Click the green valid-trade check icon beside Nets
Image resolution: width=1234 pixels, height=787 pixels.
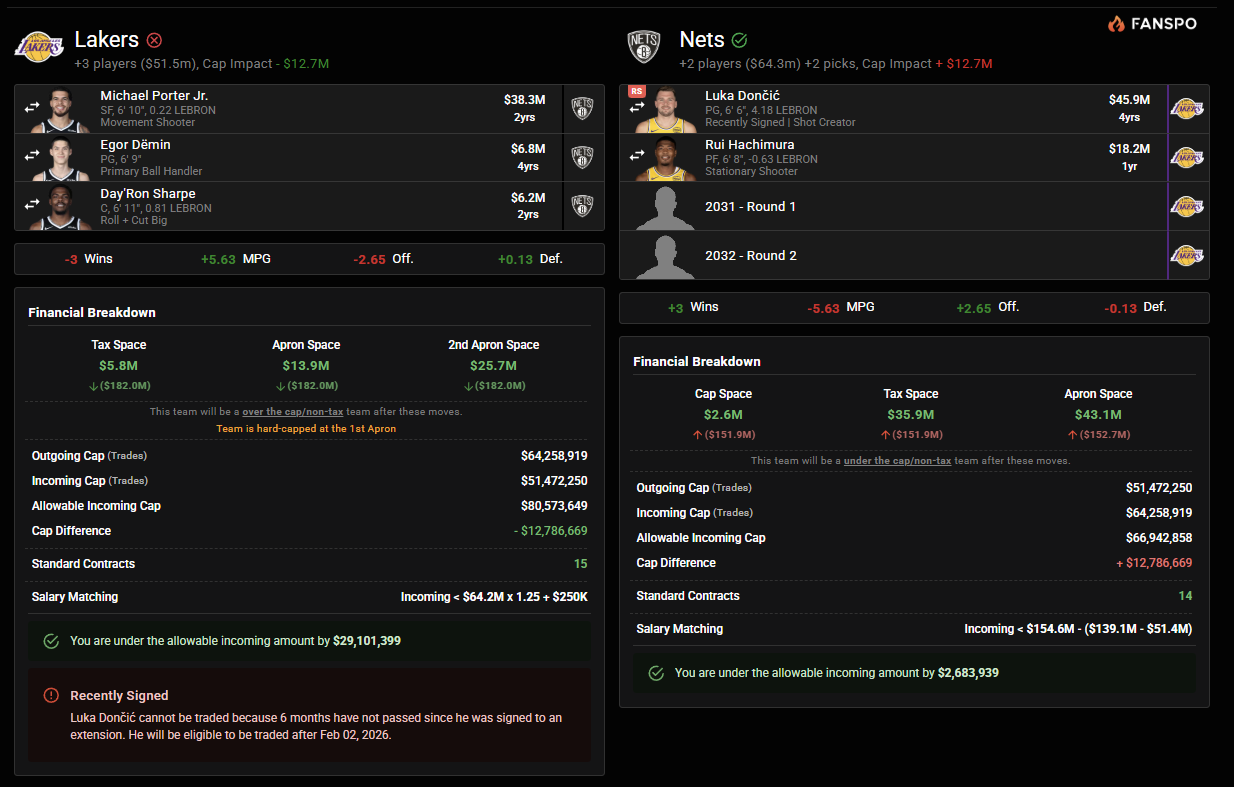[739, 40]
